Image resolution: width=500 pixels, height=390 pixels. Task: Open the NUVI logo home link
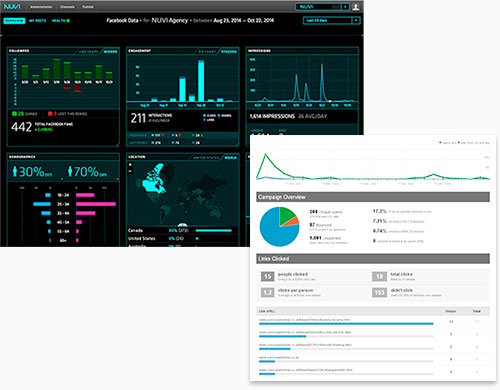coord(12,6)
